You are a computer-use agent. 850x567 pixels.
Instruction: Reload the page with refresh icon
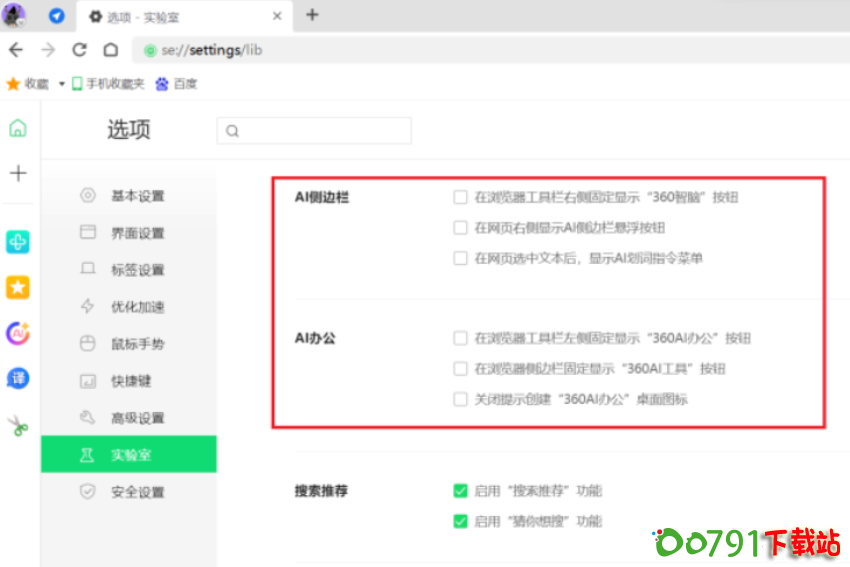79,50
